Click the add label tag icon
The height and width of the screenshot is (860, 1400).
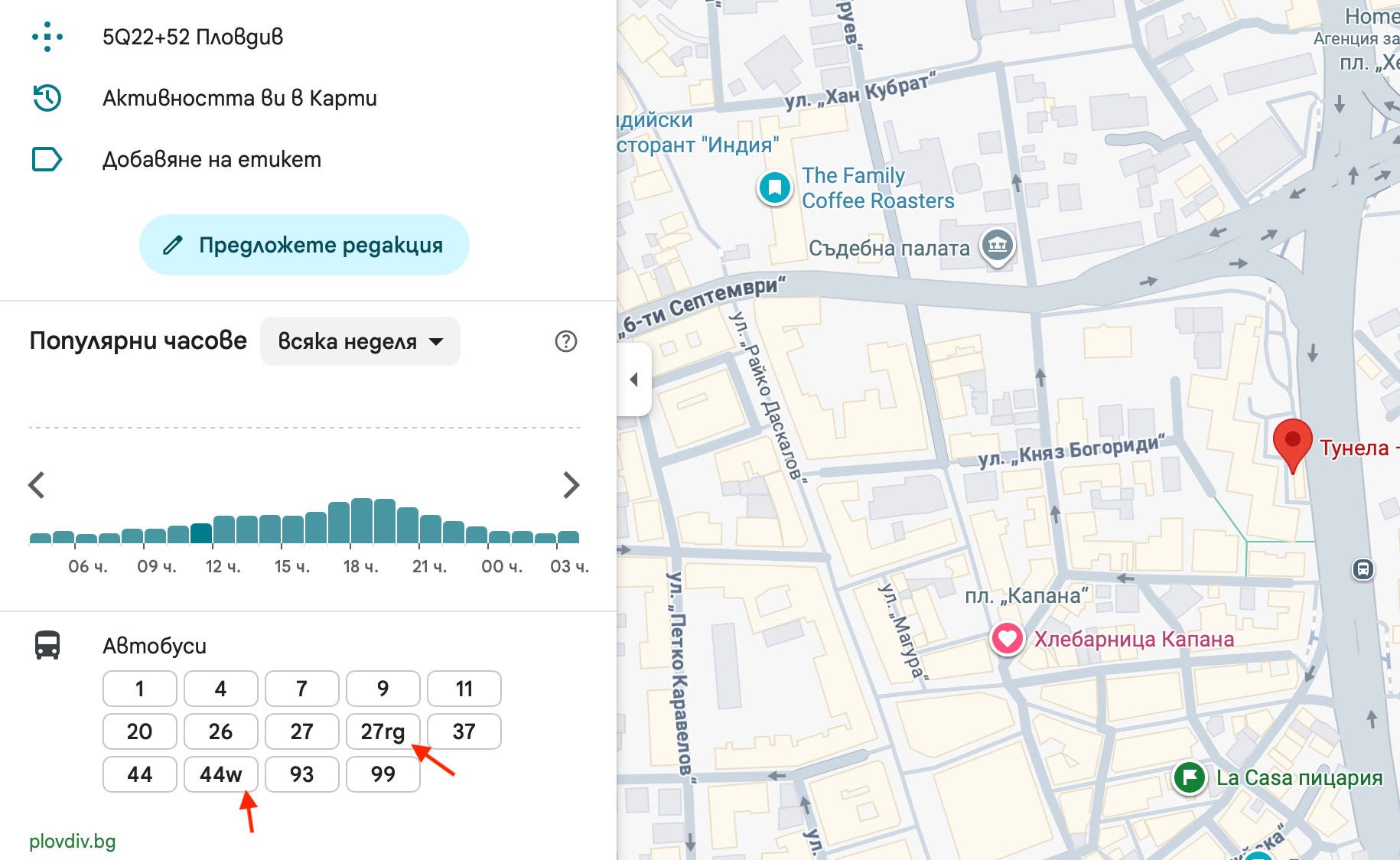click(47, 159)
